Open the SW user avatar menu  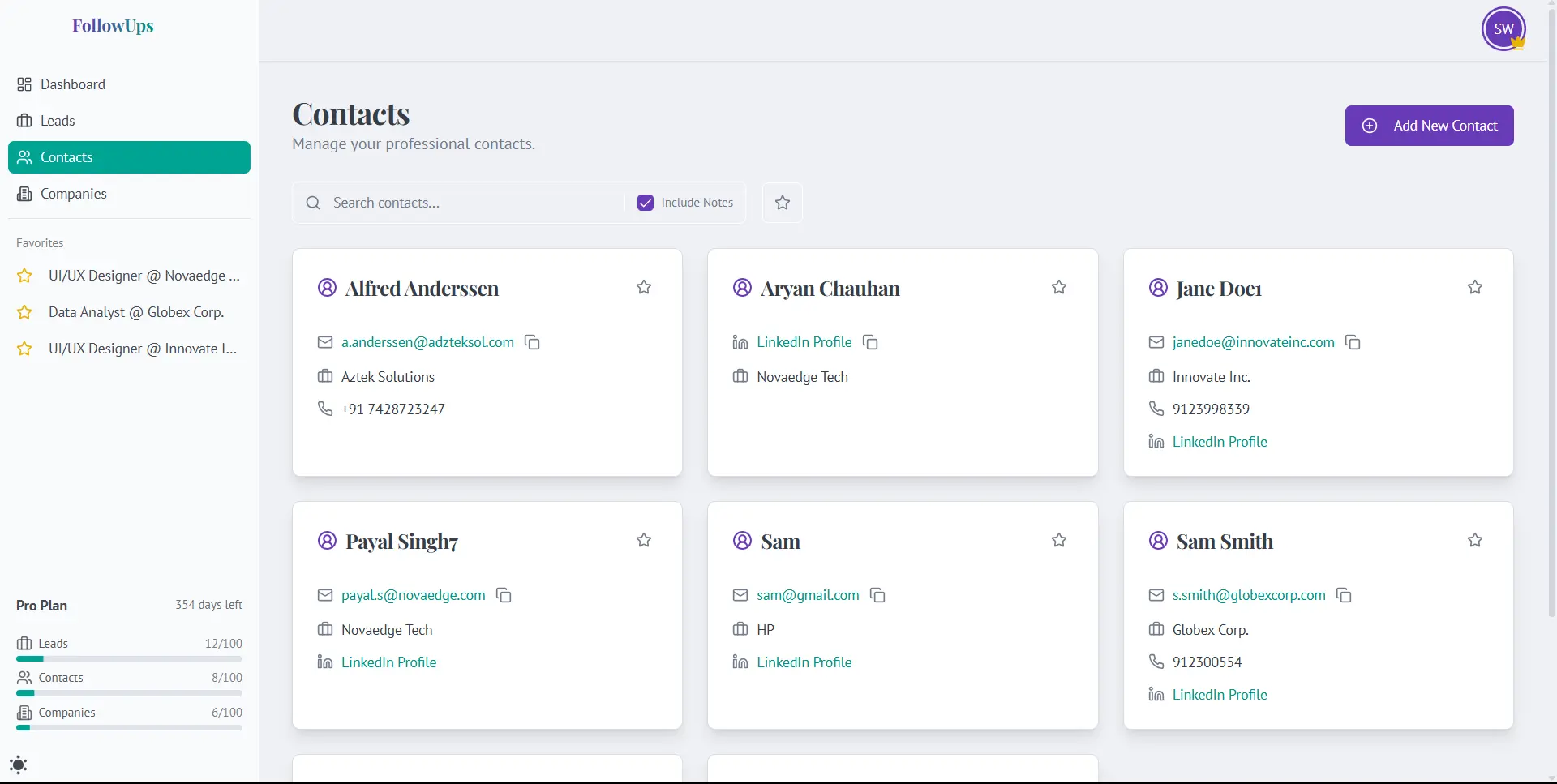point(1503,29)
